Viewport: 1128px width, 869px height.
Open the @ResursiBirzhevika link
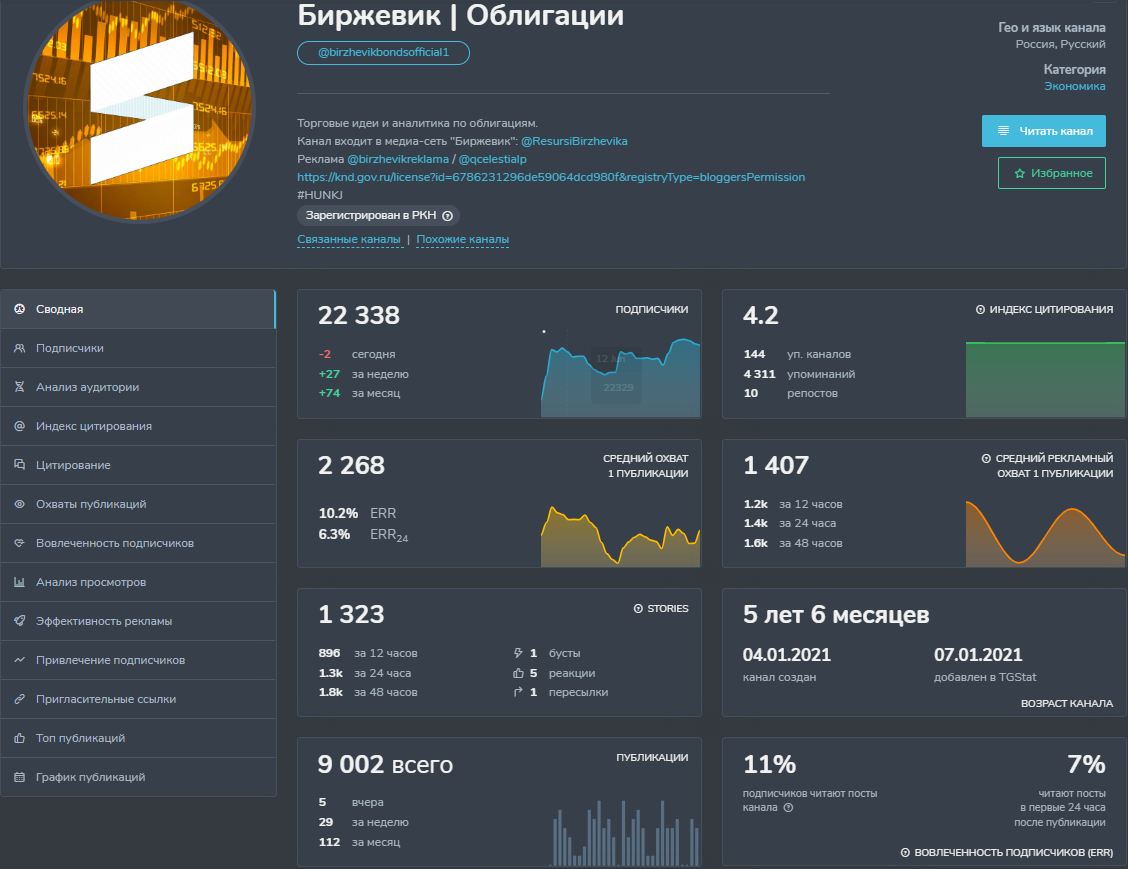(x=574, y=141)
